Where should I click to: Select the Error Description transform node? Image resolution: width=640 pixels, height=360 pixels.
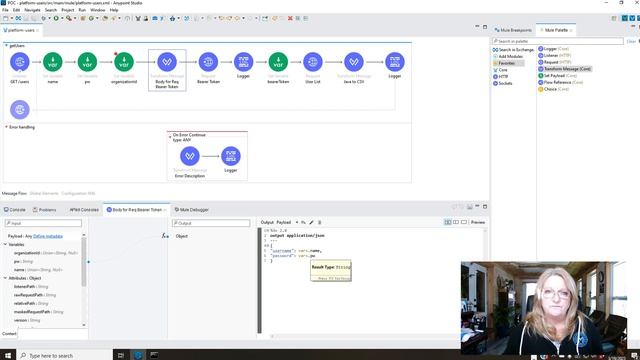pos(190,156)
